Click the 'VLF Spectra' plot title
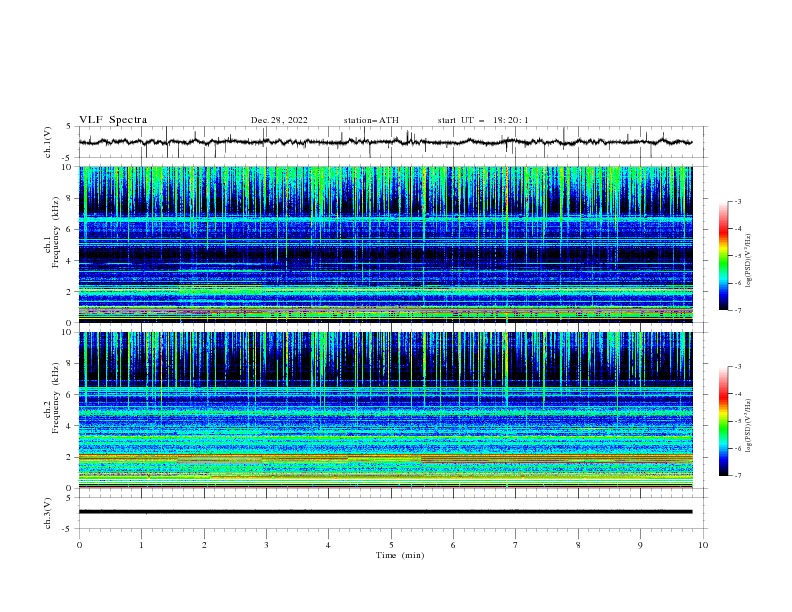Screen dimensions: 792x612 [113, 120]
